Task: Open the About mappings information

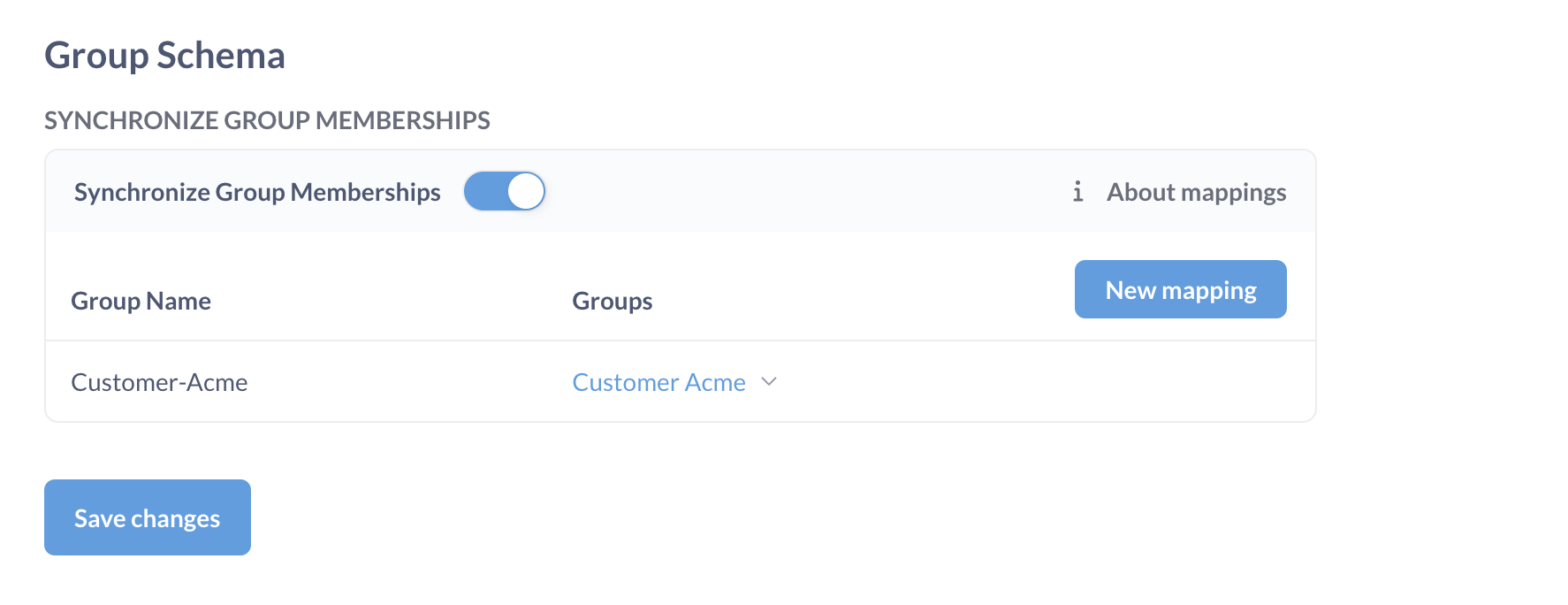Action: pyautogui.click(x=1195, y=191)
